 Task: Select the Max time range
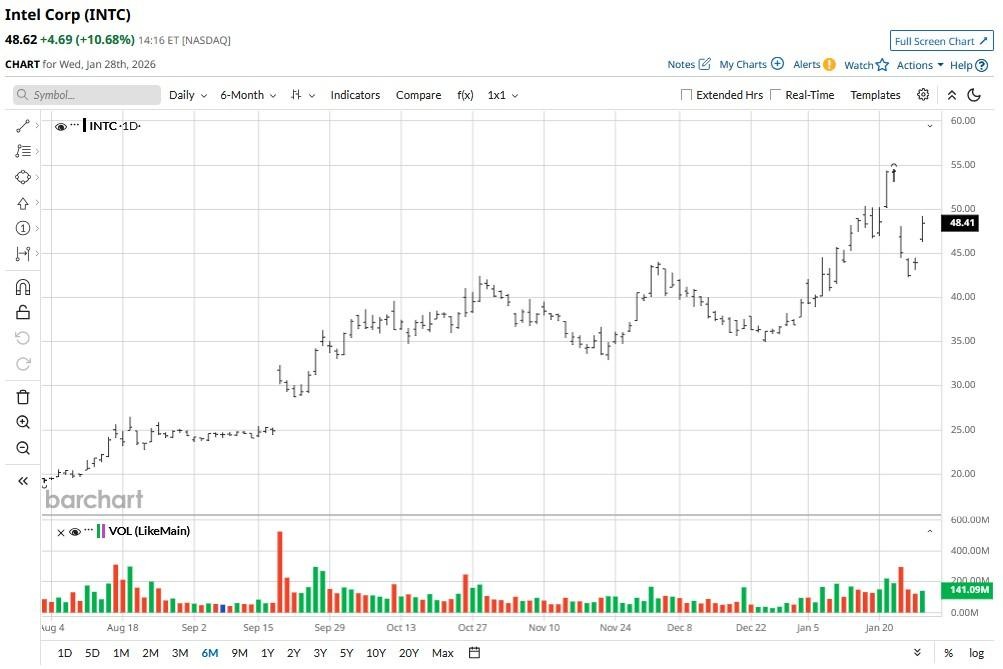pos(443,653)
